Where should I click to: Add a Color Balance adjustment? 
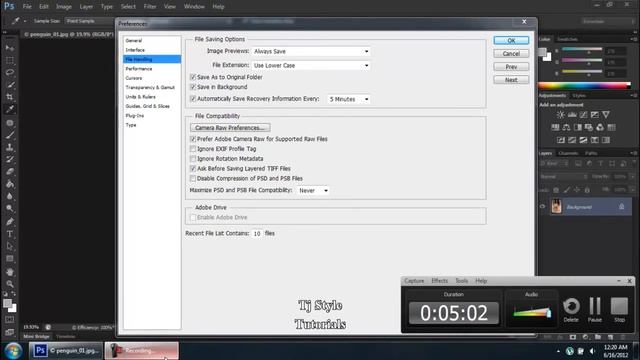(567, 127)
